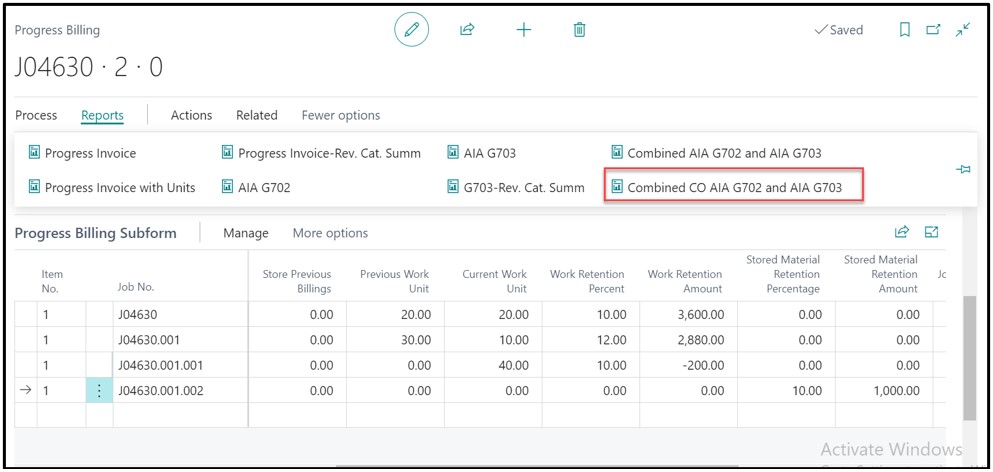993x472 pixels.
Task: Click the plus icon to add new
Action: pos(523,30)
